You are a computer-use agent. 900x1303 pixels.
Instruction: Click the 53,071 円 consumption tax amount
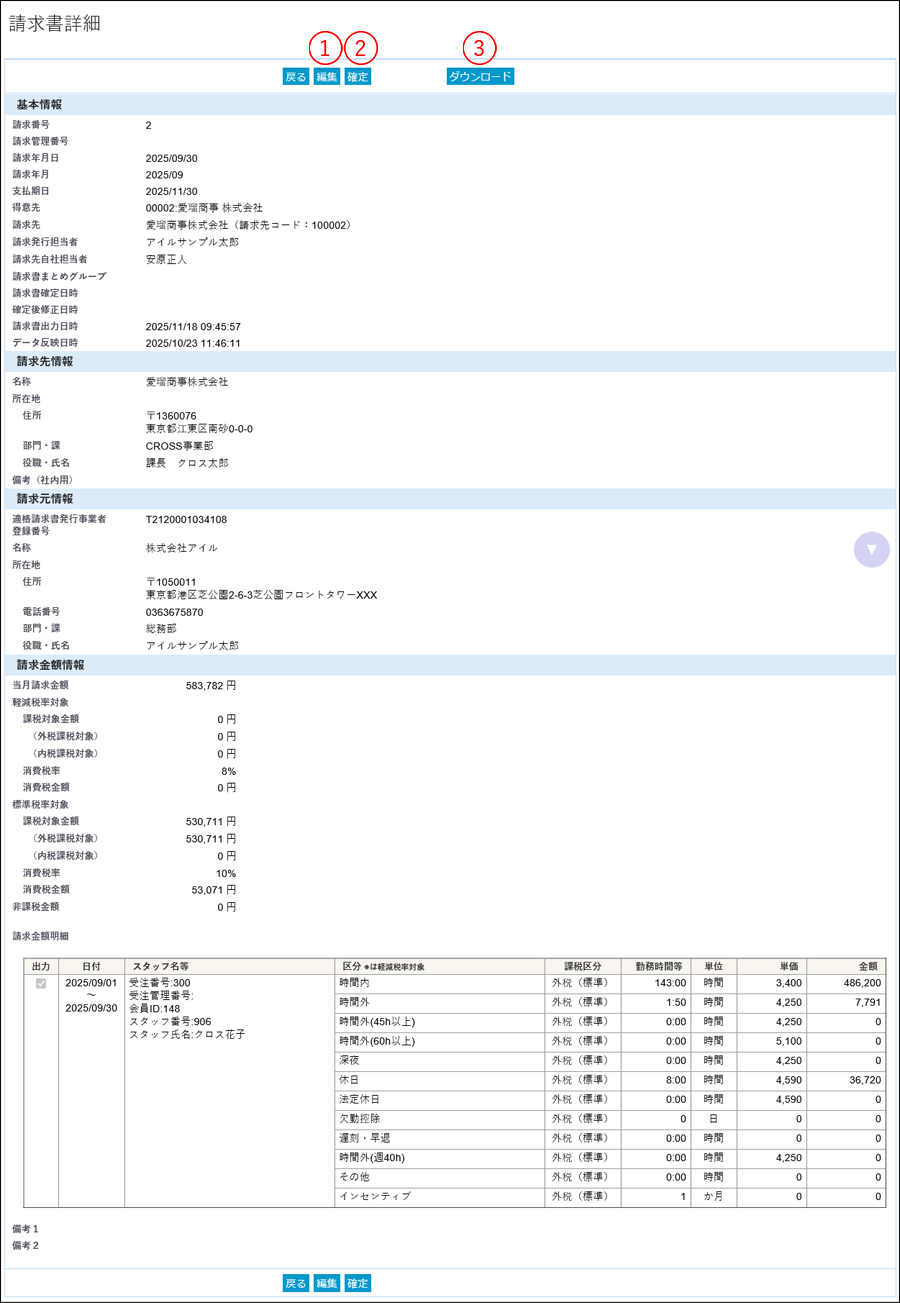(214, 889)
